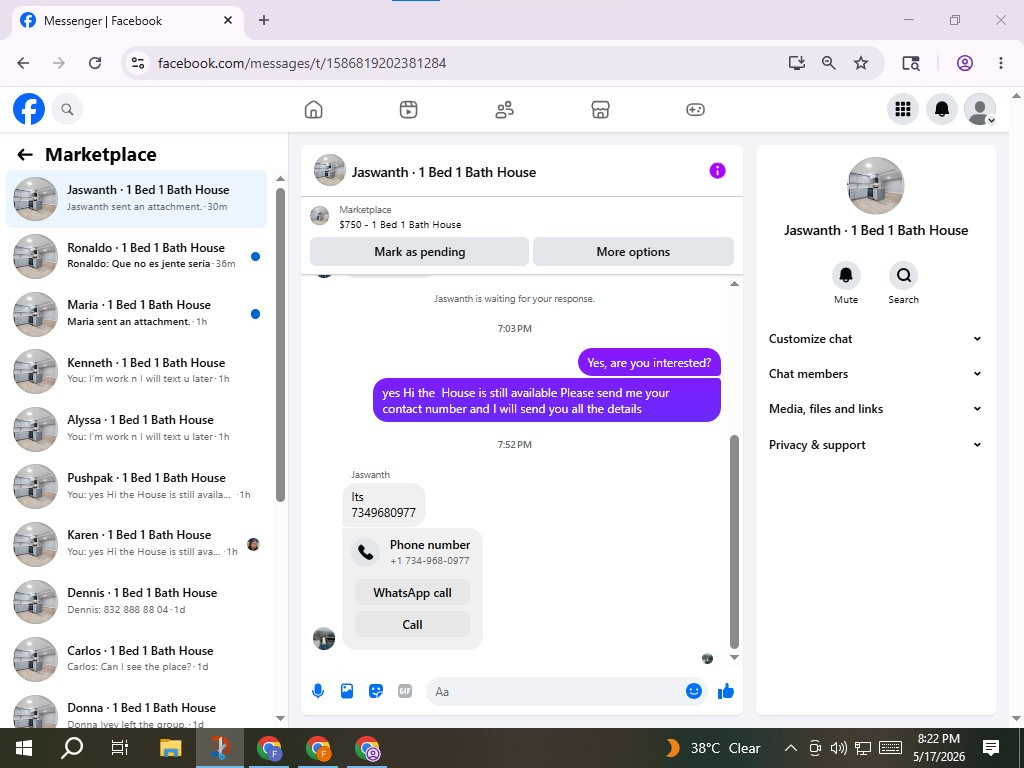Open Alyssa conversation
The height and width of the screenshot is (768, 1024).
[x=136, y=428]
